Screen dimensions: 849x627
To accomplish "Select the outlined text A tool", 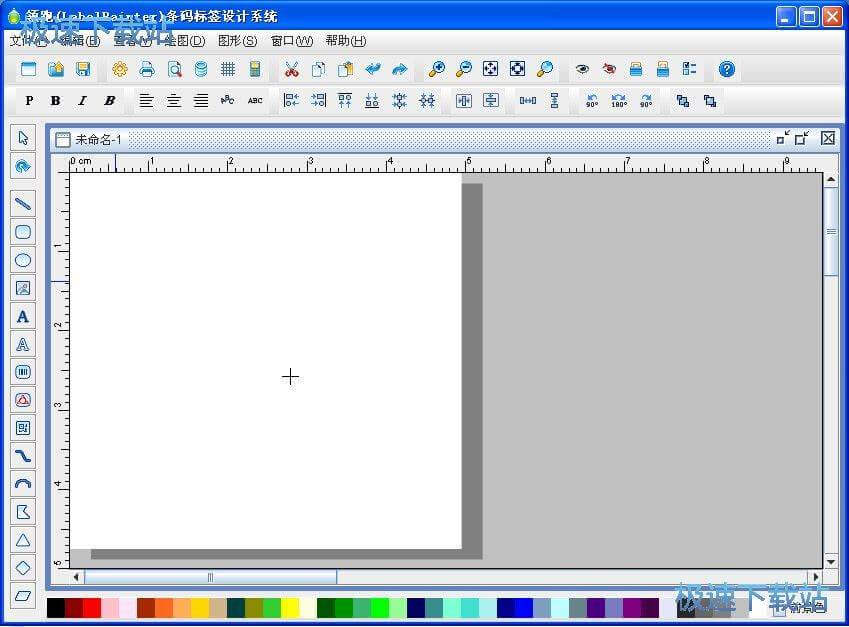I will pos(23,344).
